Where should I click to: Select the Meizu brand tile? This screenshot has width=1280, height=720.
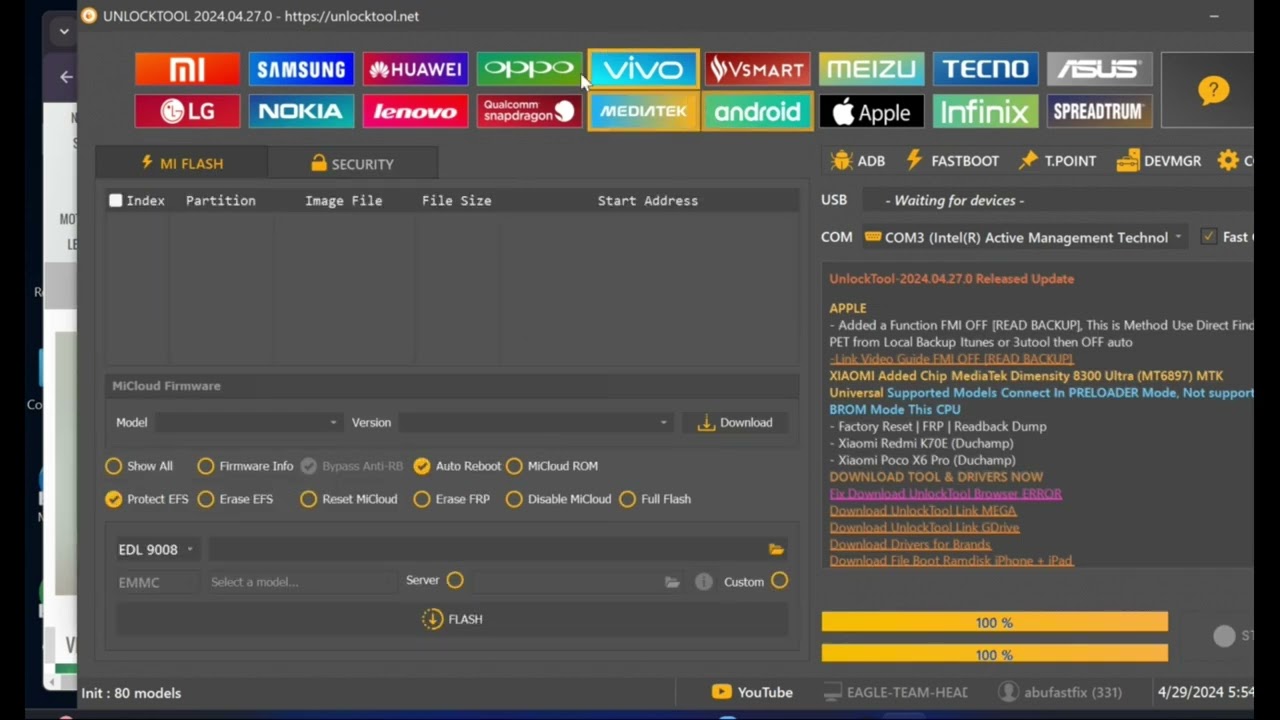point(871,69)
